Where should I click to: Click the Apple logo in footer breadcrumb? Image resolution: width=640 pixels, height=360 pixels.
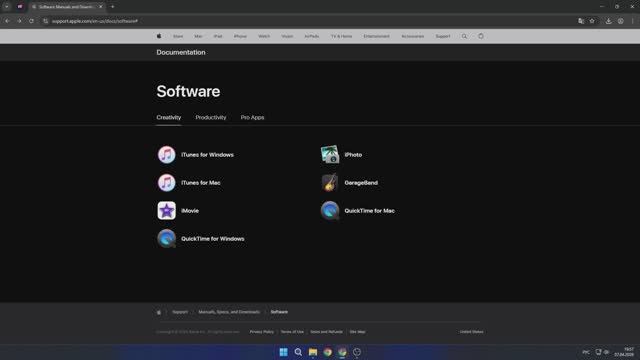159,312
